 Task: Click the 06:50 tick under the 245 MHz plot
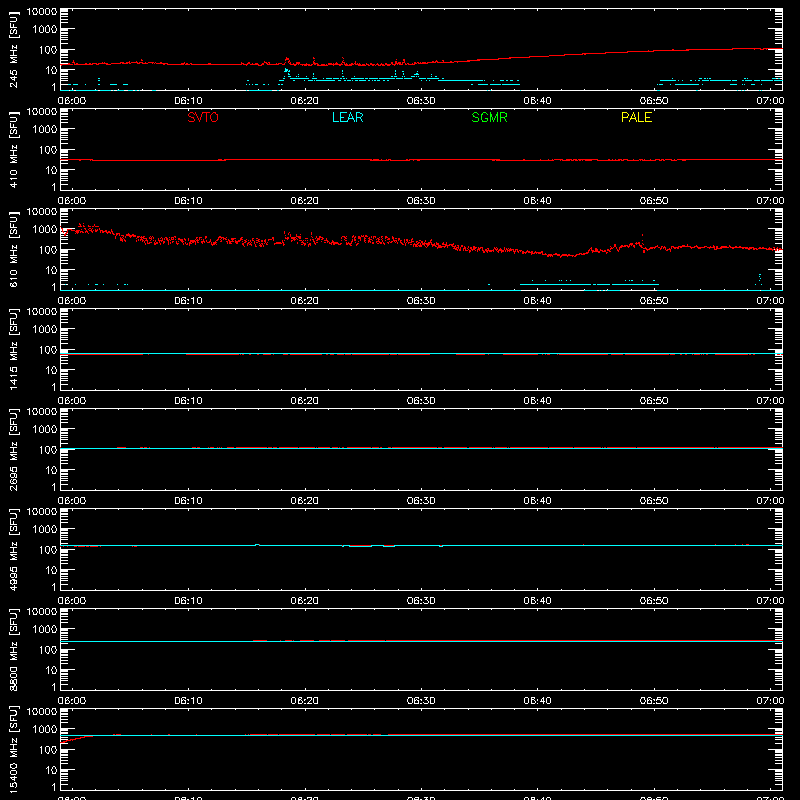pos(654,101)
